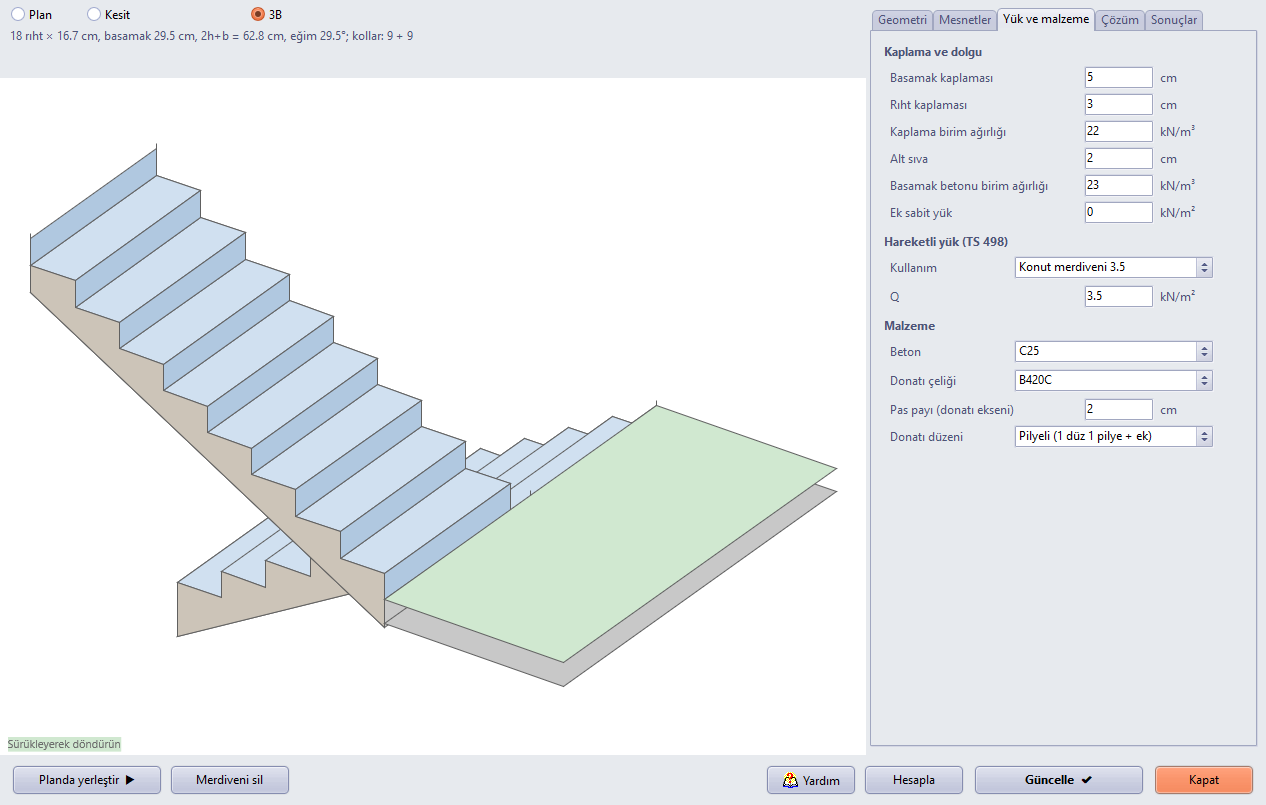Open the Beton concrete class dropdown
Screen dimensions: 1266x805
[x=1113, y=352]
